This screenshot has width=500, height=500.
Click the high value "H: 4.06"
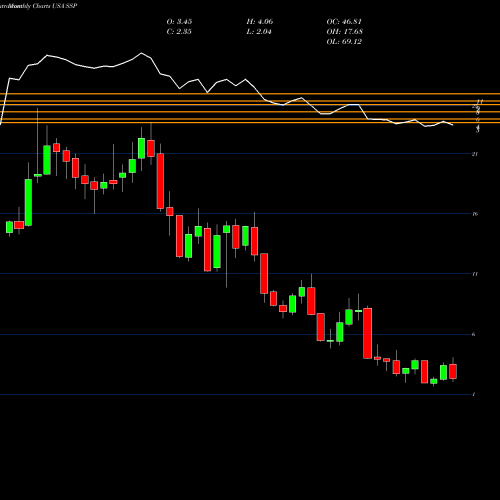(260, 22)
